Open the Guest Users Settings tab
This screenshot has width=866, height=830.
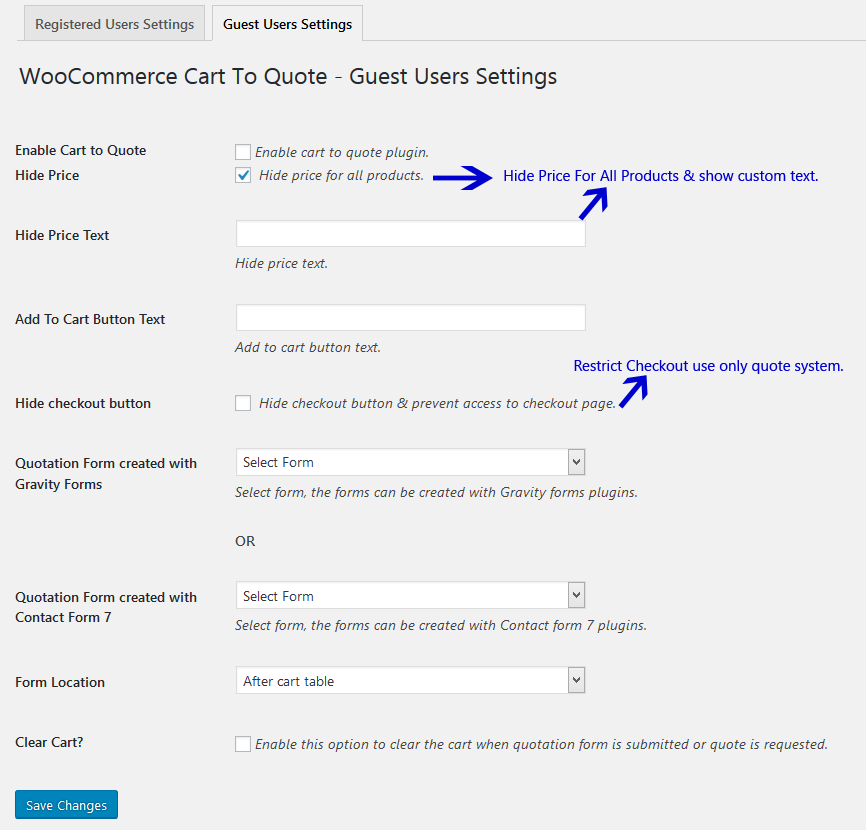pyautogui.click(x=287, y=24)
